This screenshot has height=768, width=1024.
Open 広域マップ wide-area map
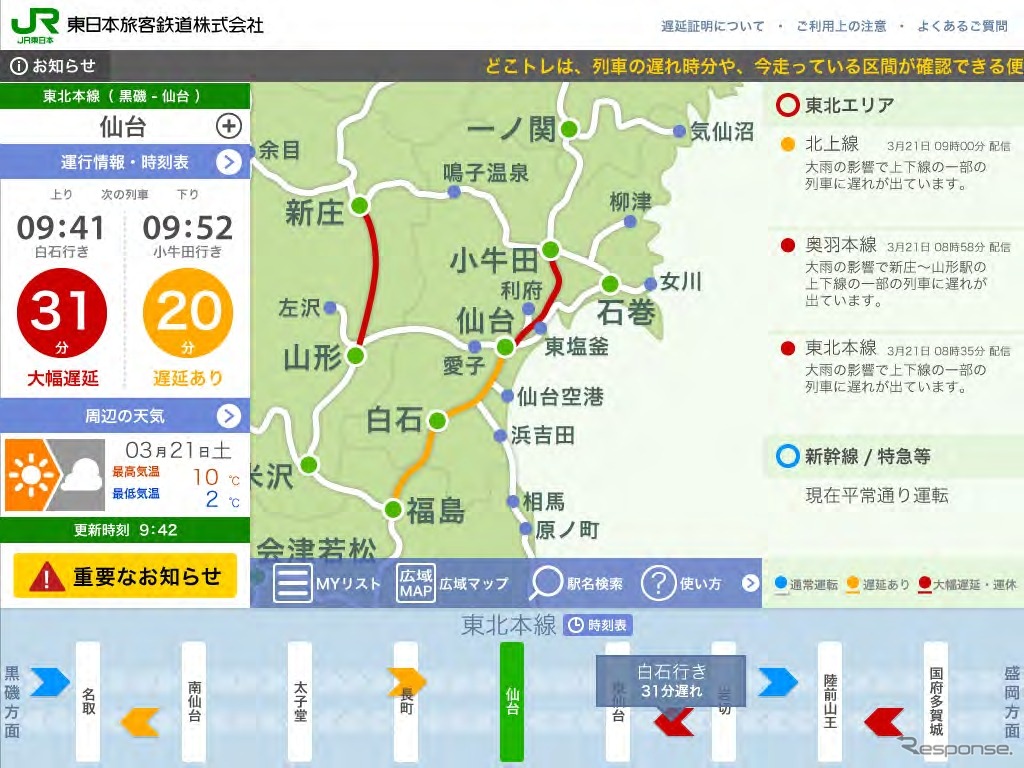click(452, 583)
